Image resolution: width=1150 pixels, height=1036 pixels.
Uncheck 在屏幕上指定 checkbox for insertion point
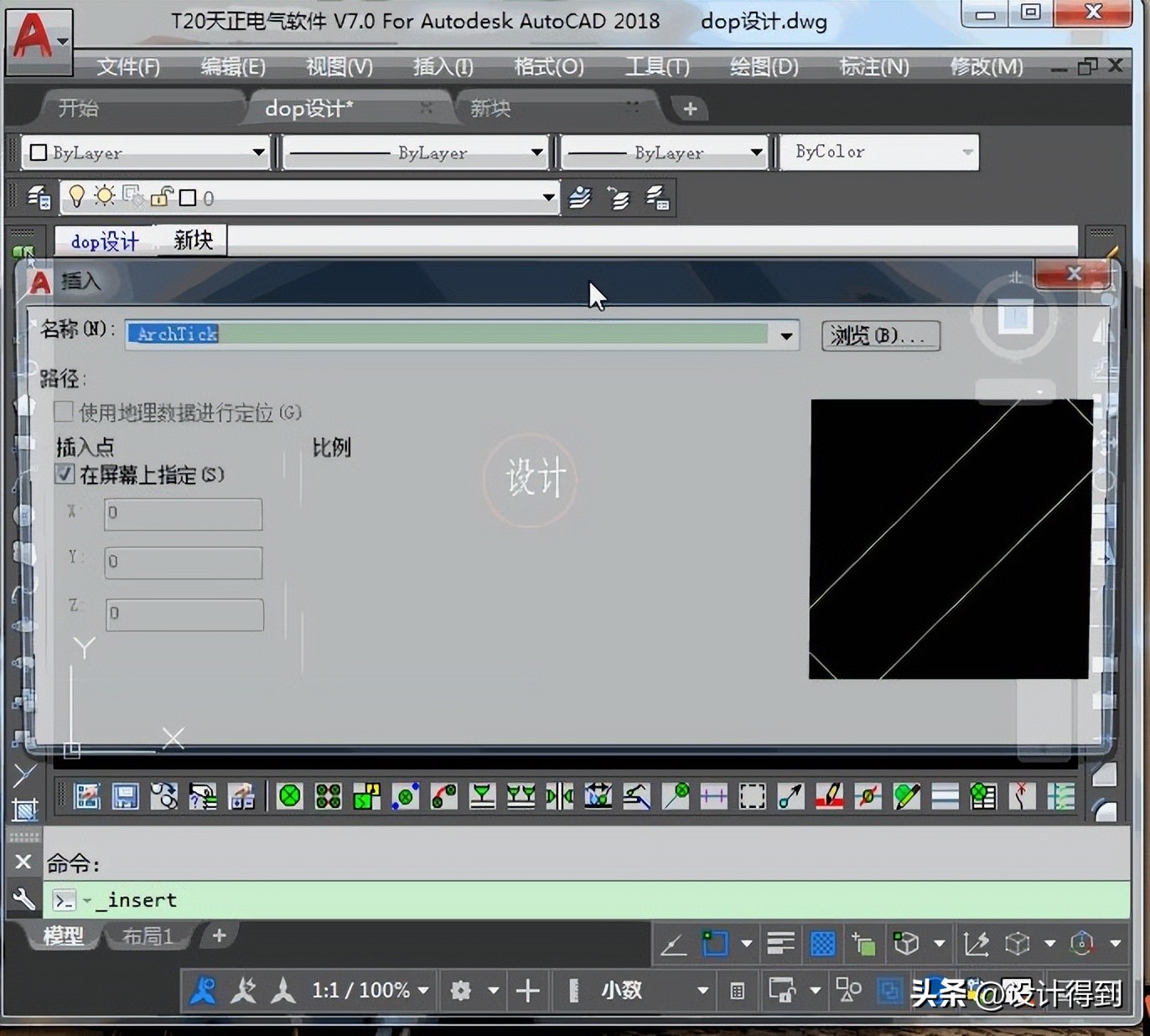pos(65,474)
